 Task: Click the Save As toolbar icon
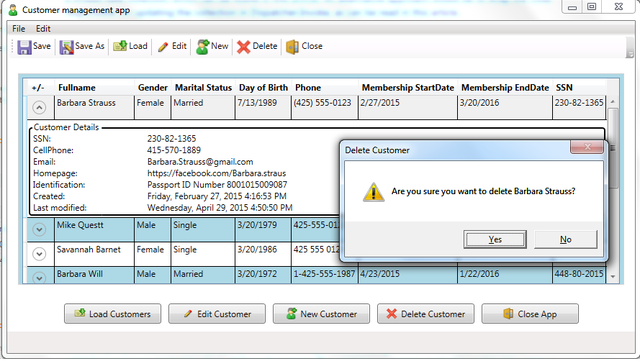pyautogui.click(x=66, y=47)
